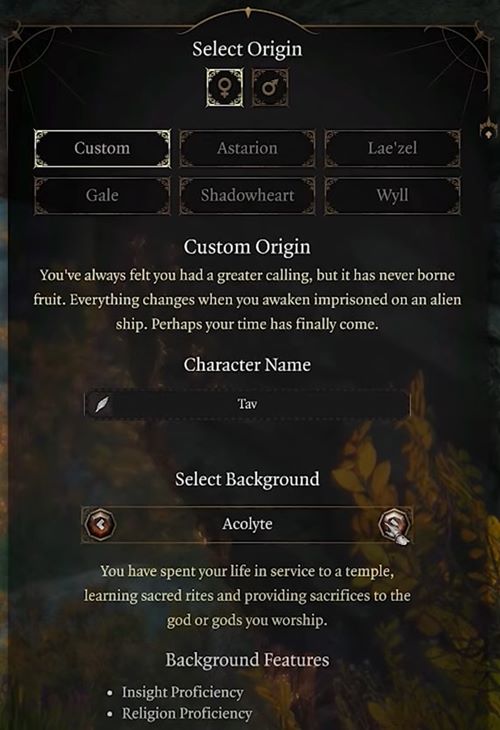Choose the Astarion origin
The image size is (500, 730).
pos(247,149)
